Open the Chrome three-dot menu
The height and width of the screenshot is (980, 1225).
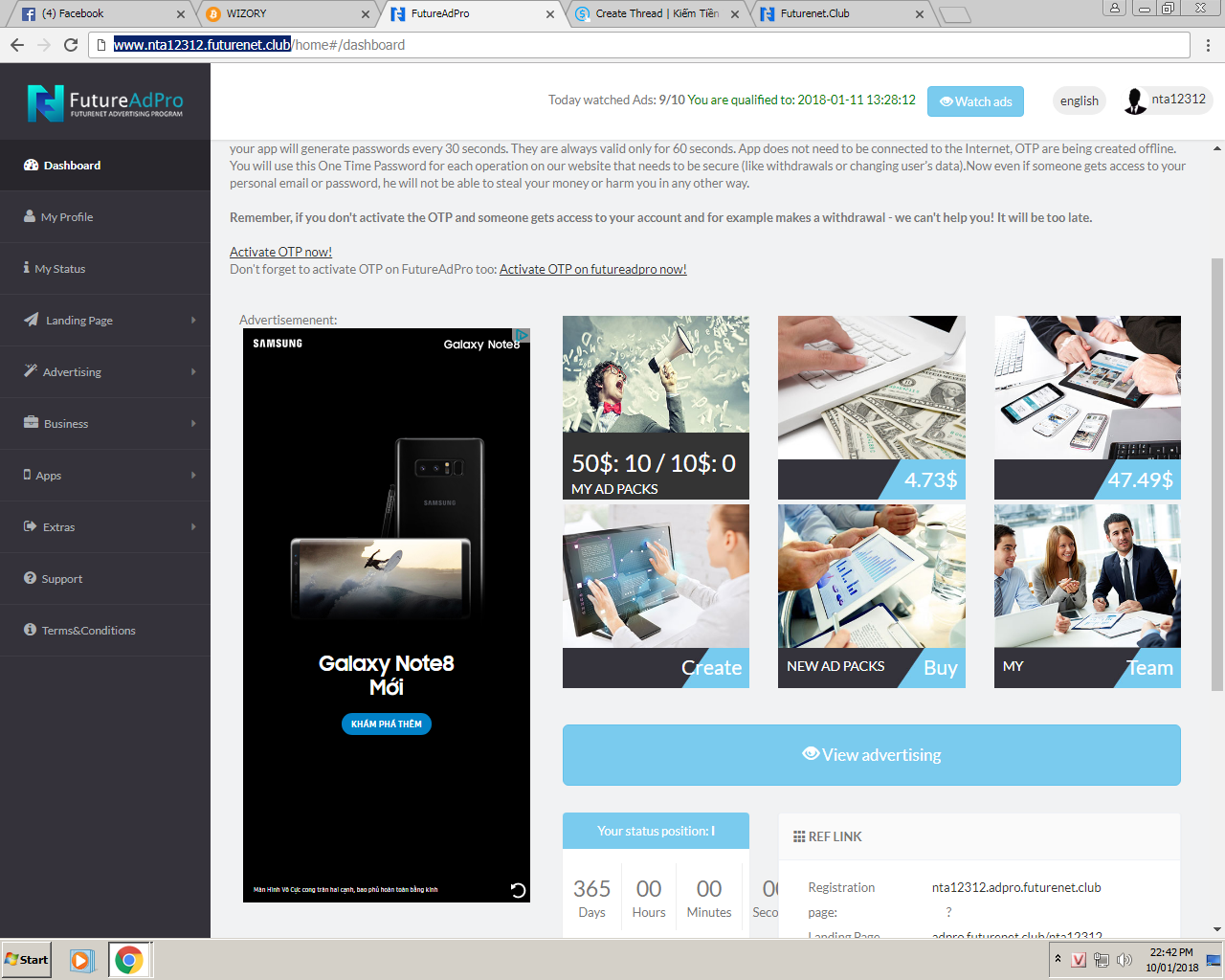coord(1208,45)
